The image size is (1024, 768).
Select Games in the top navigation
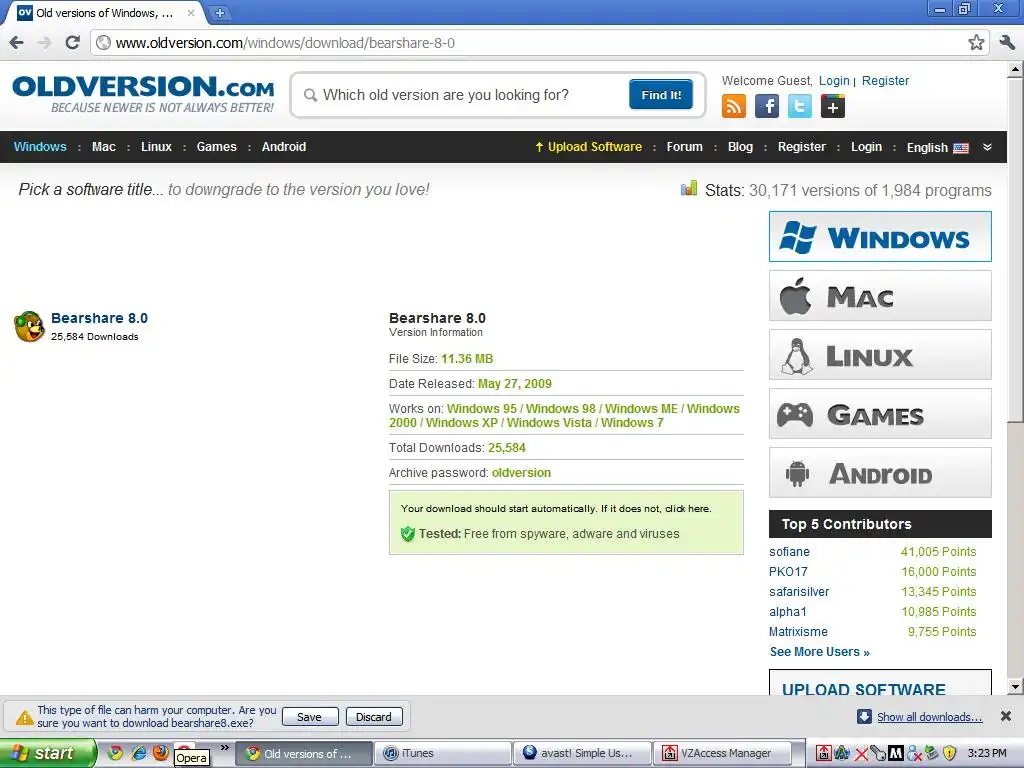216,147
